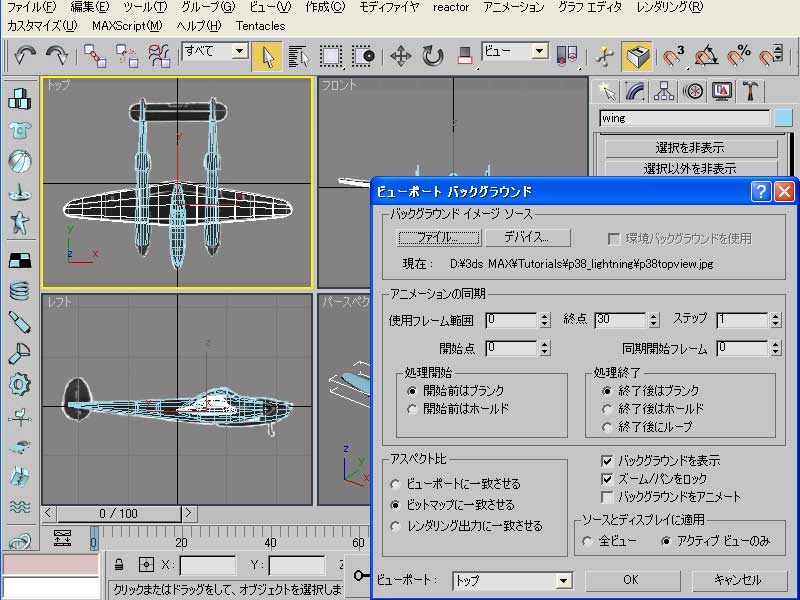800x600 pixels.
Task: Open the ビュー reference coordinate dropdown
Action: 540,51
